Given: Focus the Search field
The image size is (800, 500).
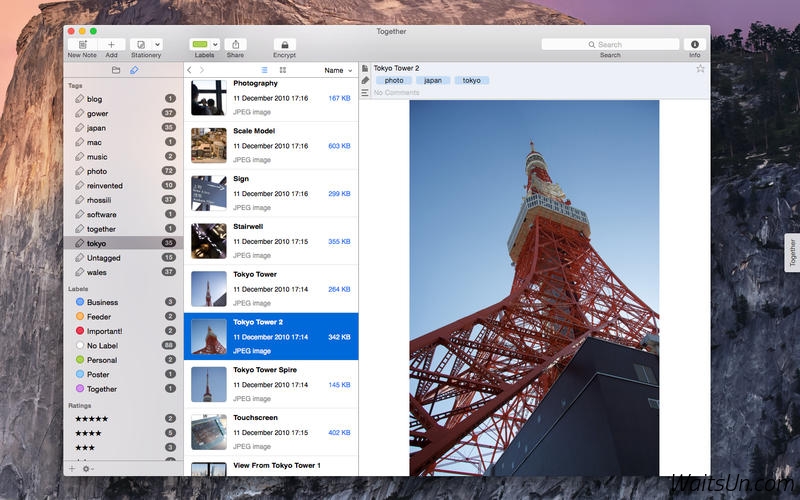Looking at the screenshot, I should (610, 44).
